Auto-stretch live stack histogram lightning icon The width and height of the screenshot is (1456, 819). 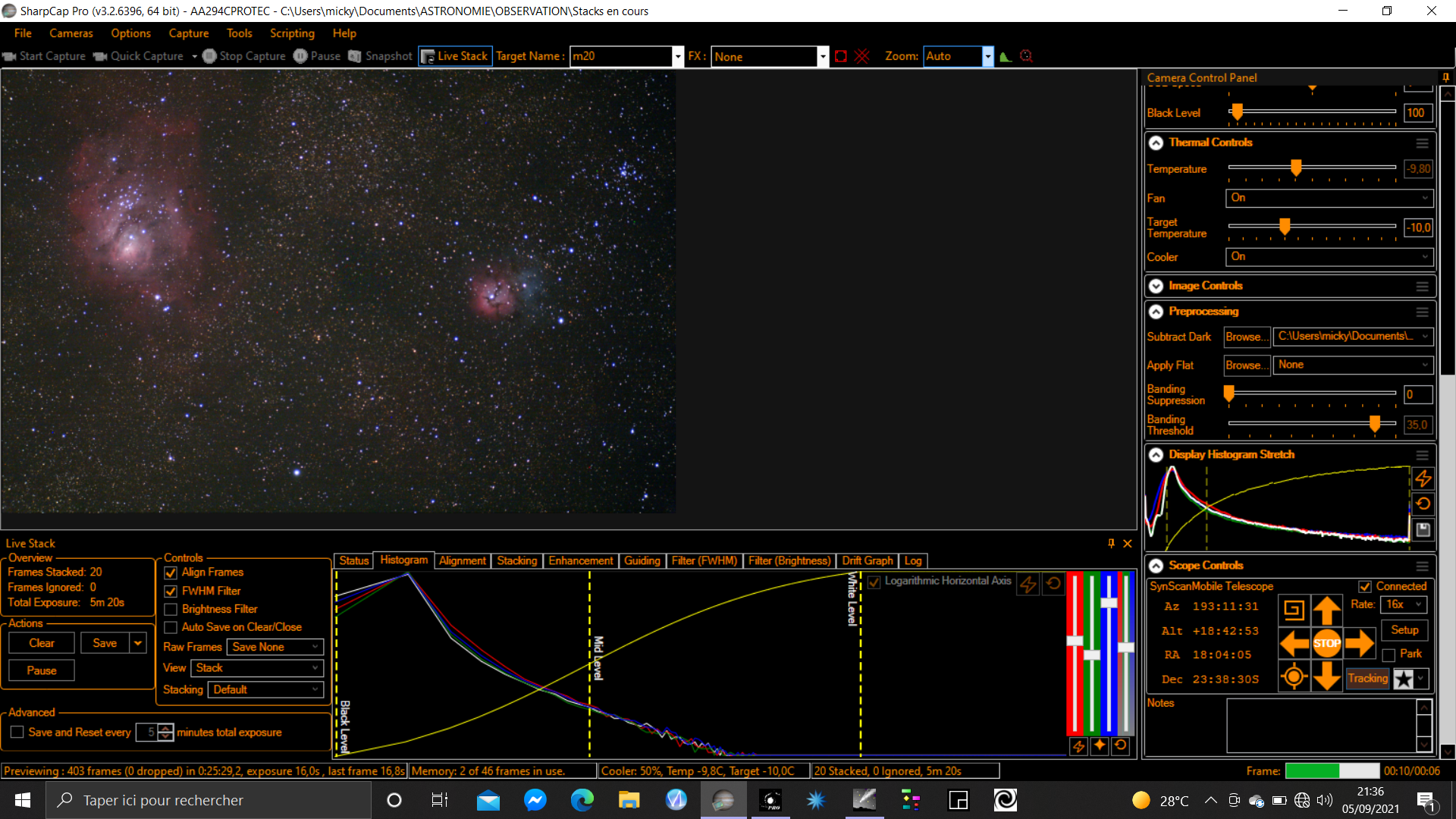point(1028,584)
